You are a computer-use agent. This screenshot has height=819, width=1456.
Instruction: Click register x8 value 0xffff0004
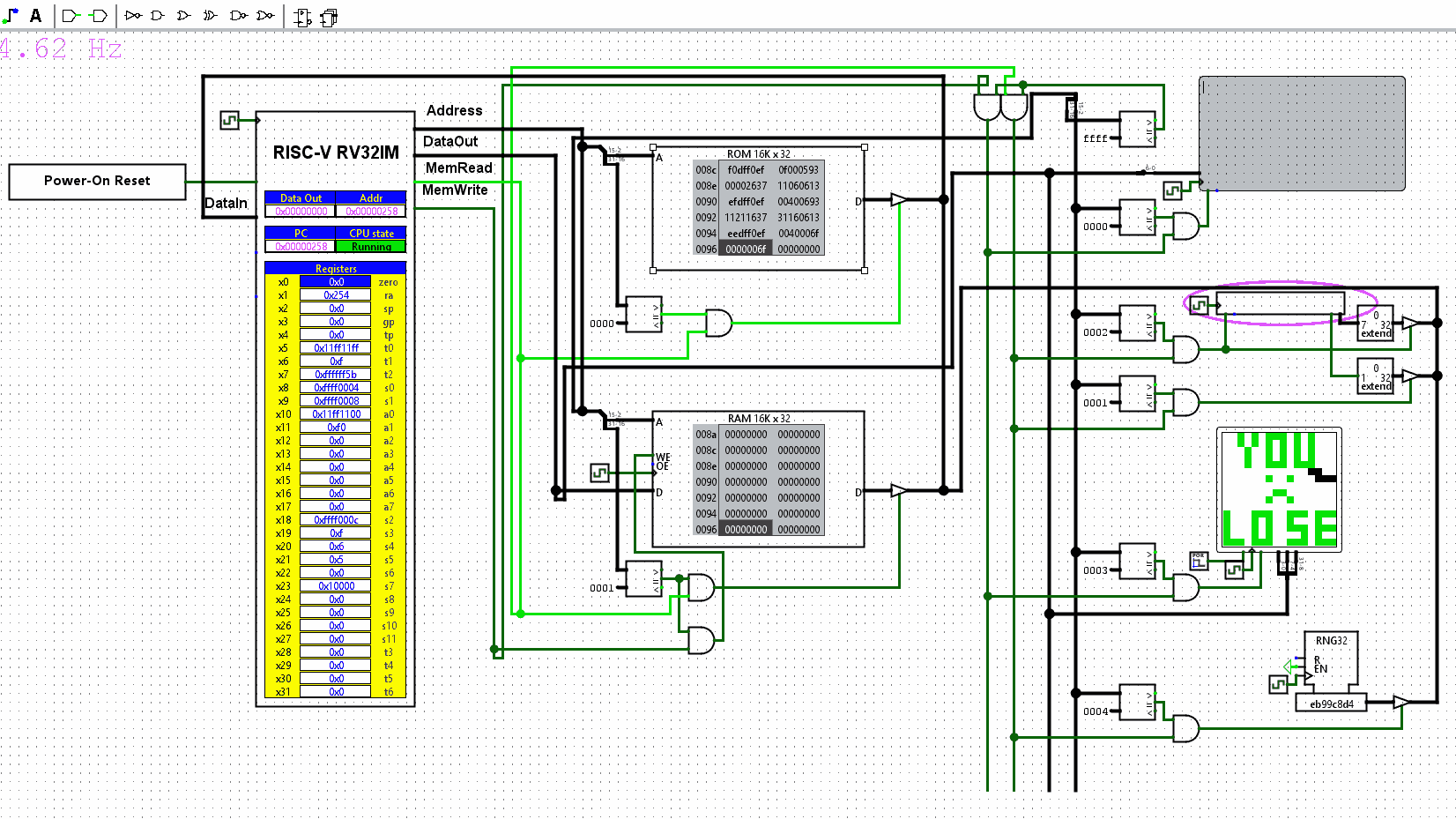[x=336, y=388]
